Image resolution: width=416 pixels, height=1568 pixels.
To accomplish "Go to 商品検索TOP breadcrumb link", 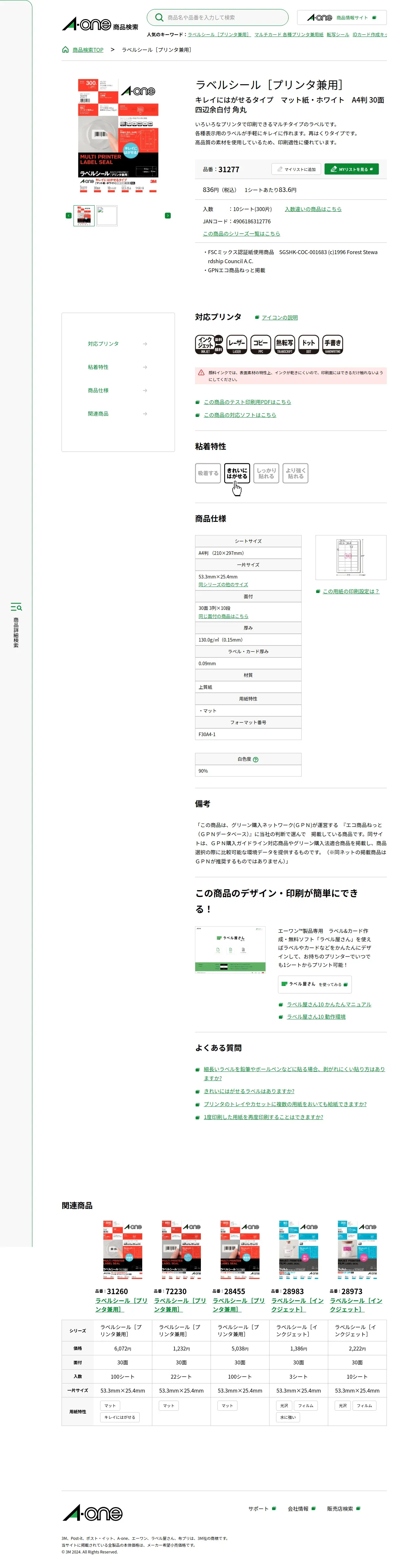I will click(x=88, y=50).
